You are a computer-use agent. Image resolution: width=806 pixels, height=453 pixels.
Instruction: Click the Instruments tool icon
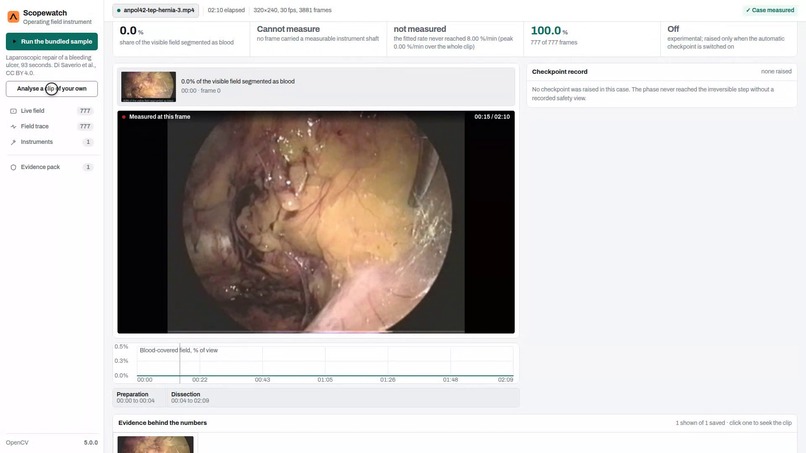pyautogui.click(x=13, y=142)
